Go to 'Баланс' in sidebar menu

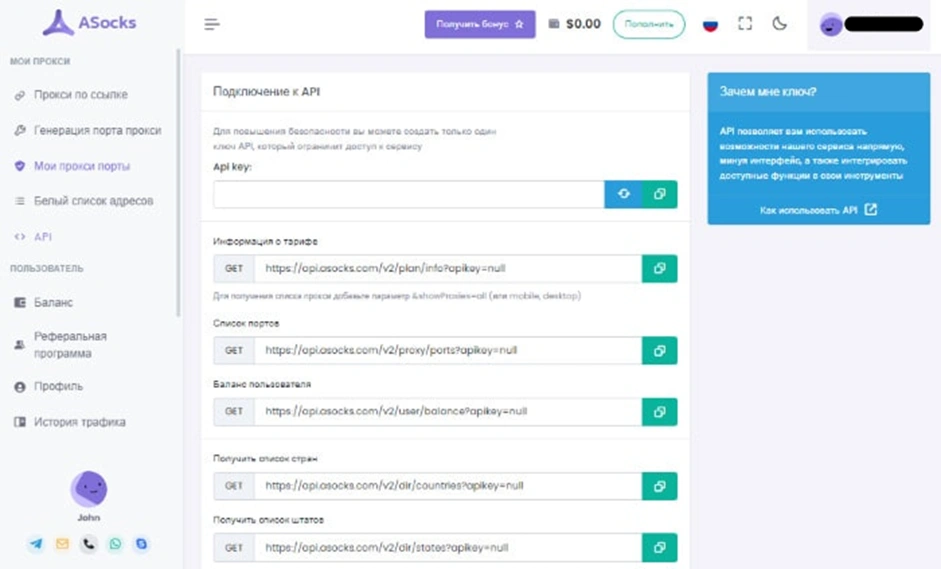click(x=53, y=302)
